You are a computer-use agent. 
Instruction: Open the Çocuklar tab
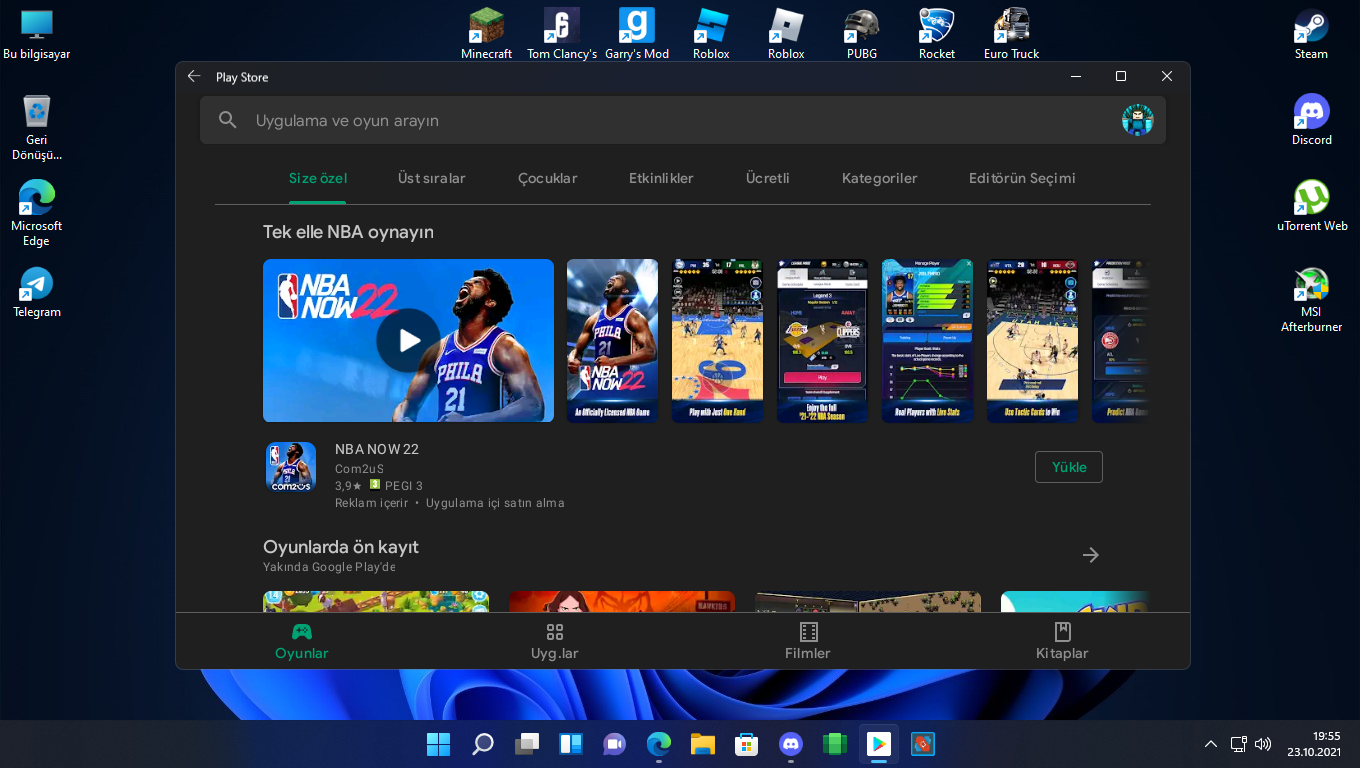pyautogui.click(x=548, y=178)
